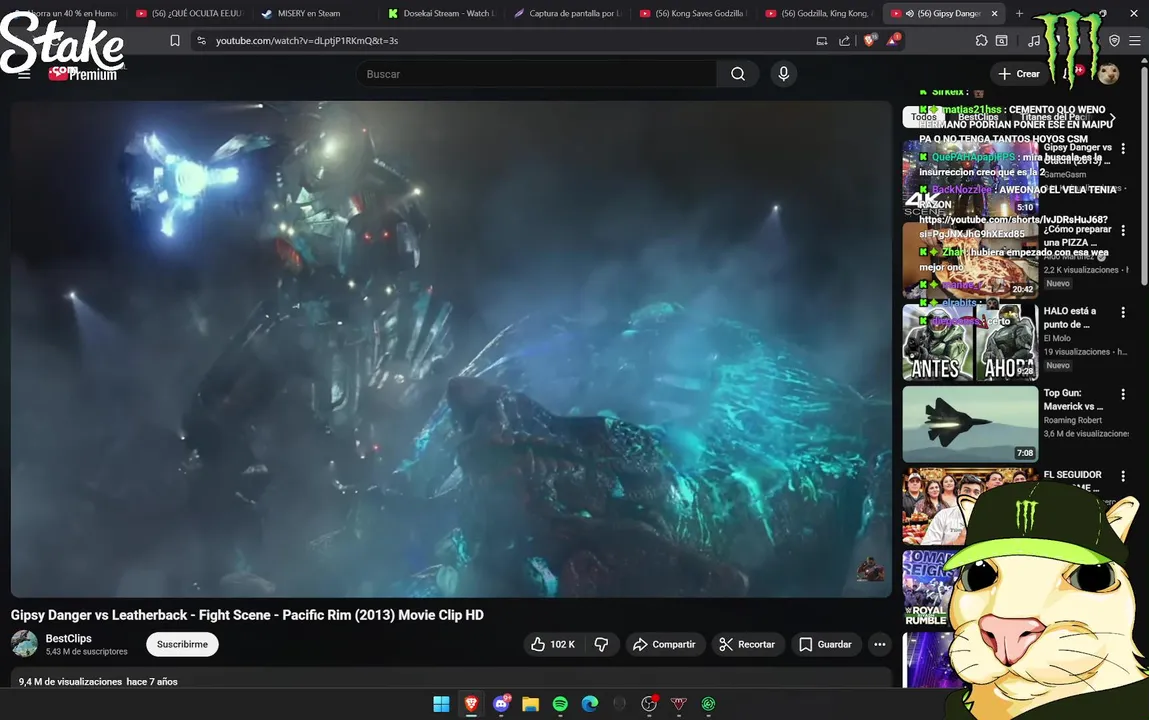
Task: Open the YouTube account avatar menu
Action: (1108, 74)
